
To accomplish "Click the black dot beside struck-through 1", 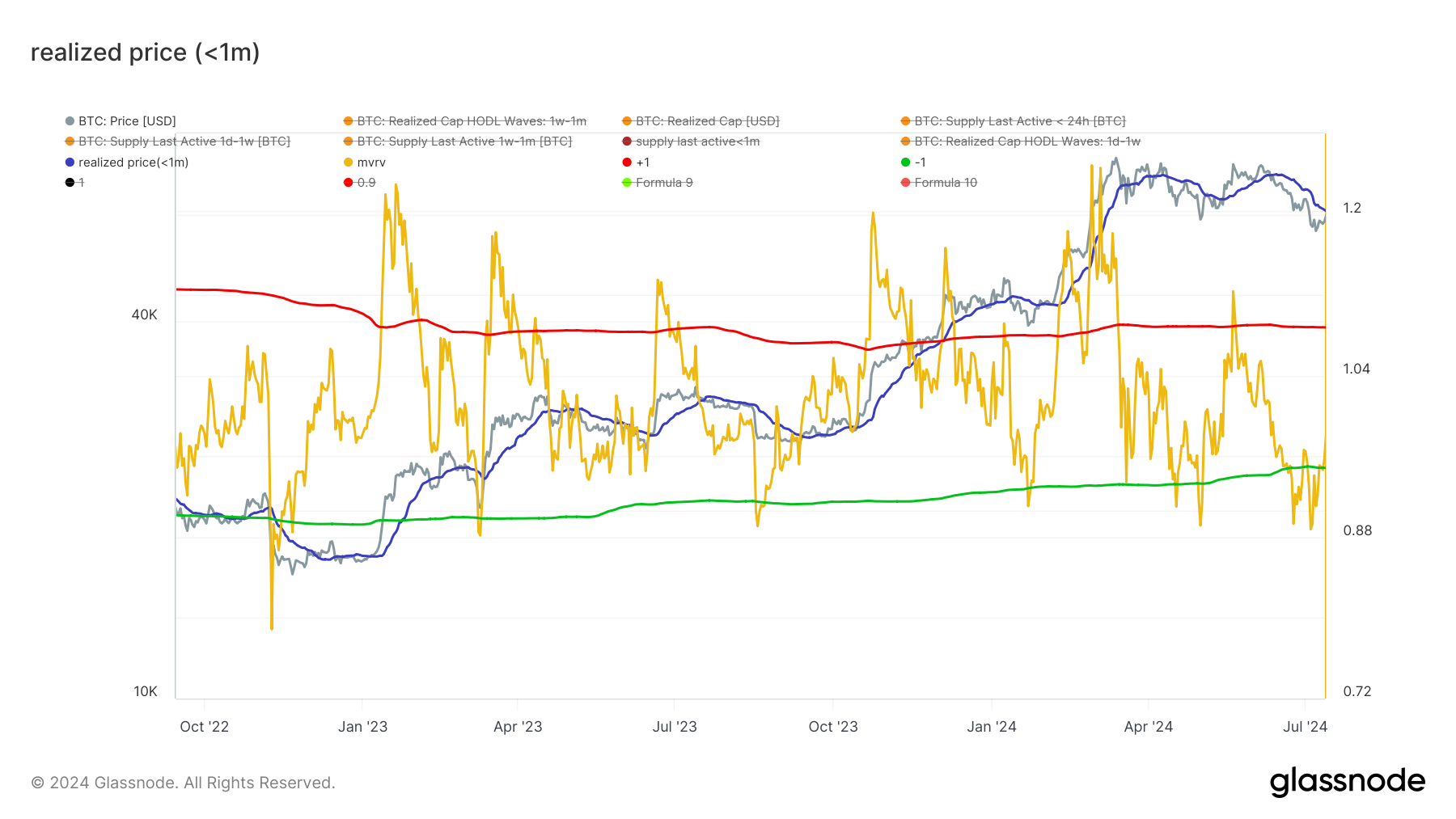I will coord(70,183).
